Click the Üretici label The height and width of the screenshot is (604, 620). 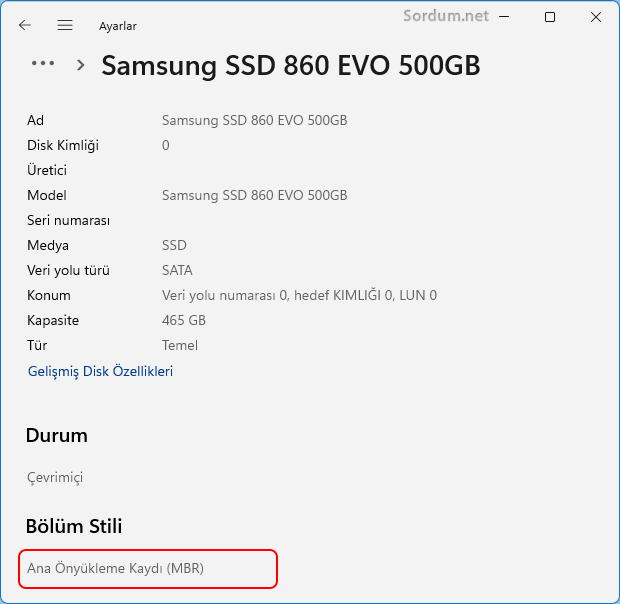47,170
